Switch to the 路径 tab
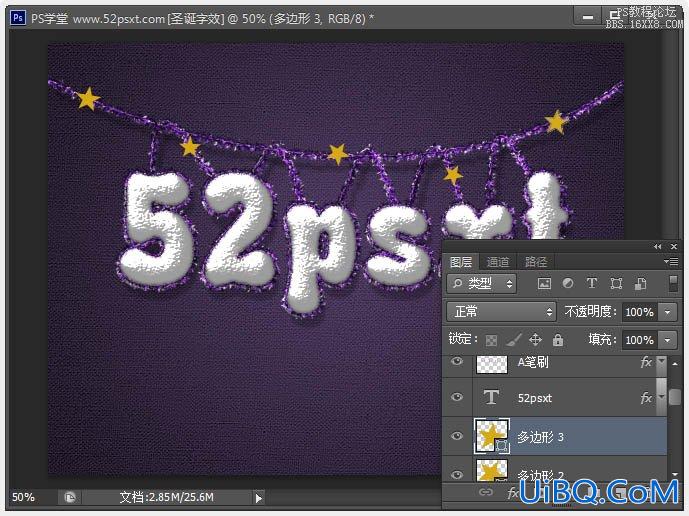Viewport: 689px width, 516px height. click(536, 262)
